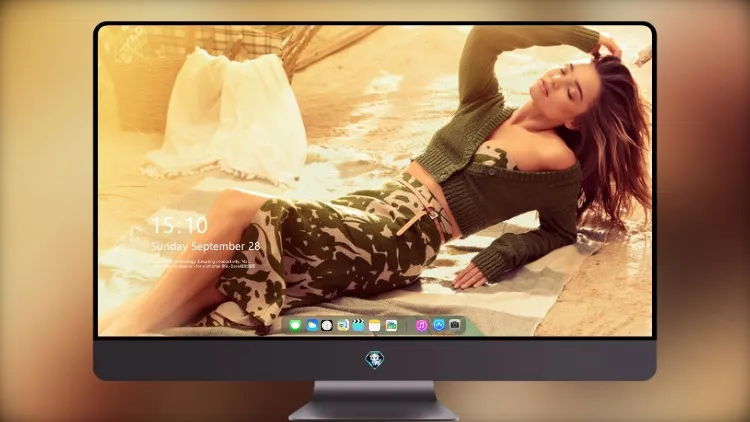Screen dimensions: 750x422
Task: Open the Clock app in dock
Action: [327, 325]
